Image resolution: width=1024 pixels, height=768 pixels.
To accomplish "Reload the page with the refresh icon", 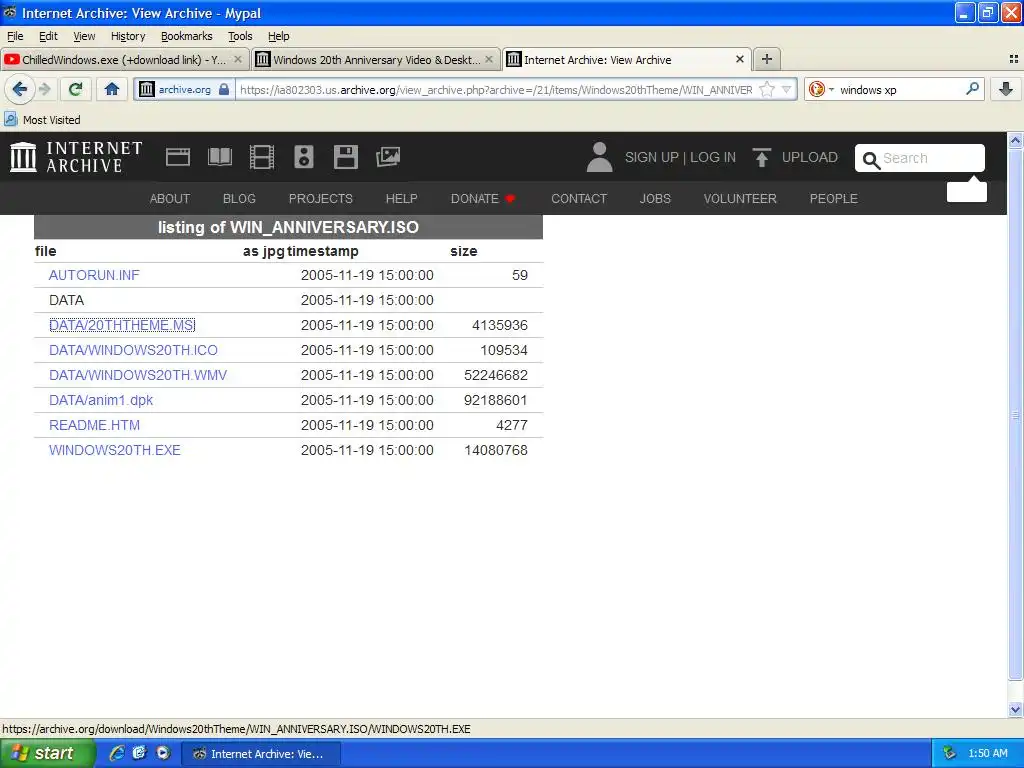I will (76, 89).
